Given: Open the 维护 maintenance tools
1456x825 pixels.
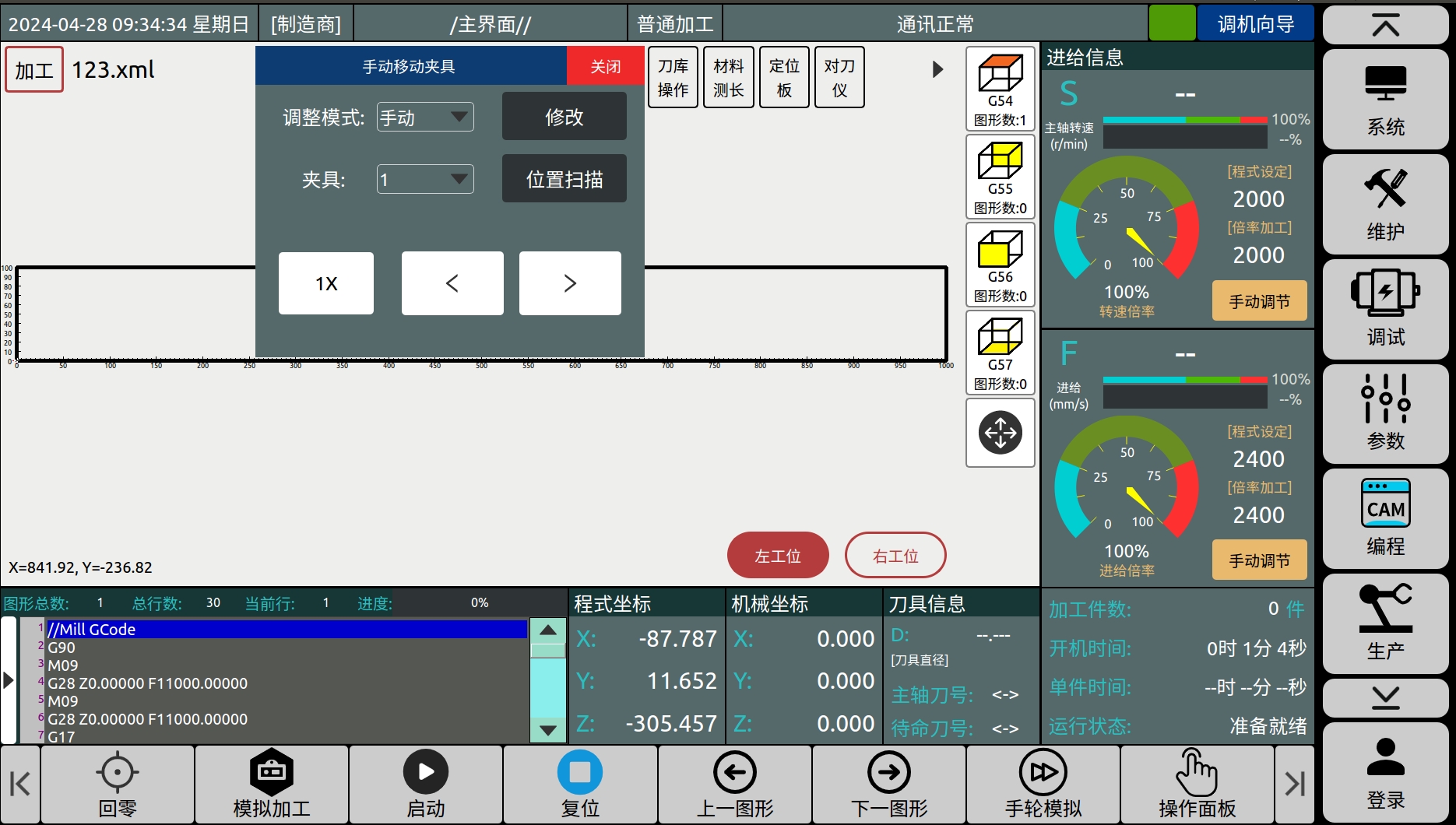Looking at the screenshot, I should point(1385,204).
